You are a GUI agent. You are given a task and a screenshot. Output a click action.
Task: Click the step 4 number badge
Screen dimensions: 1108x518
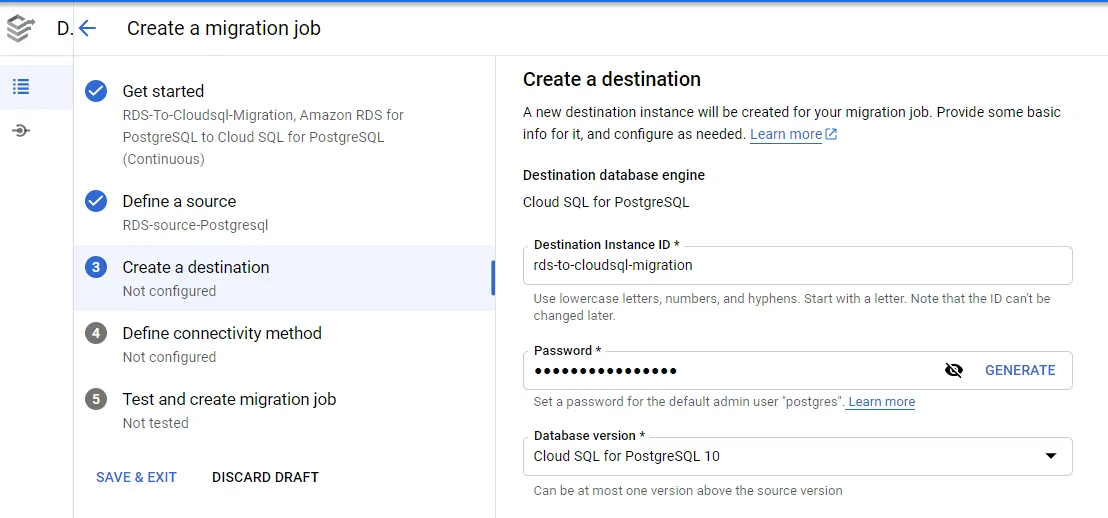pyautogui.click(x=96, y=333)
